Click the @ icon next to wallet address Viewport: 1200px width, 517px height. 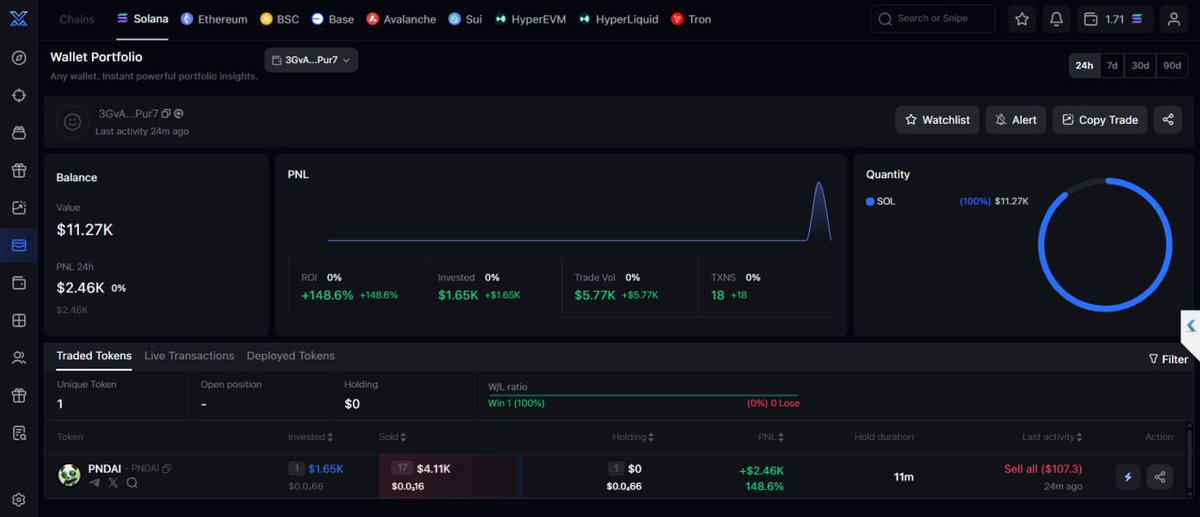(178, 114)
